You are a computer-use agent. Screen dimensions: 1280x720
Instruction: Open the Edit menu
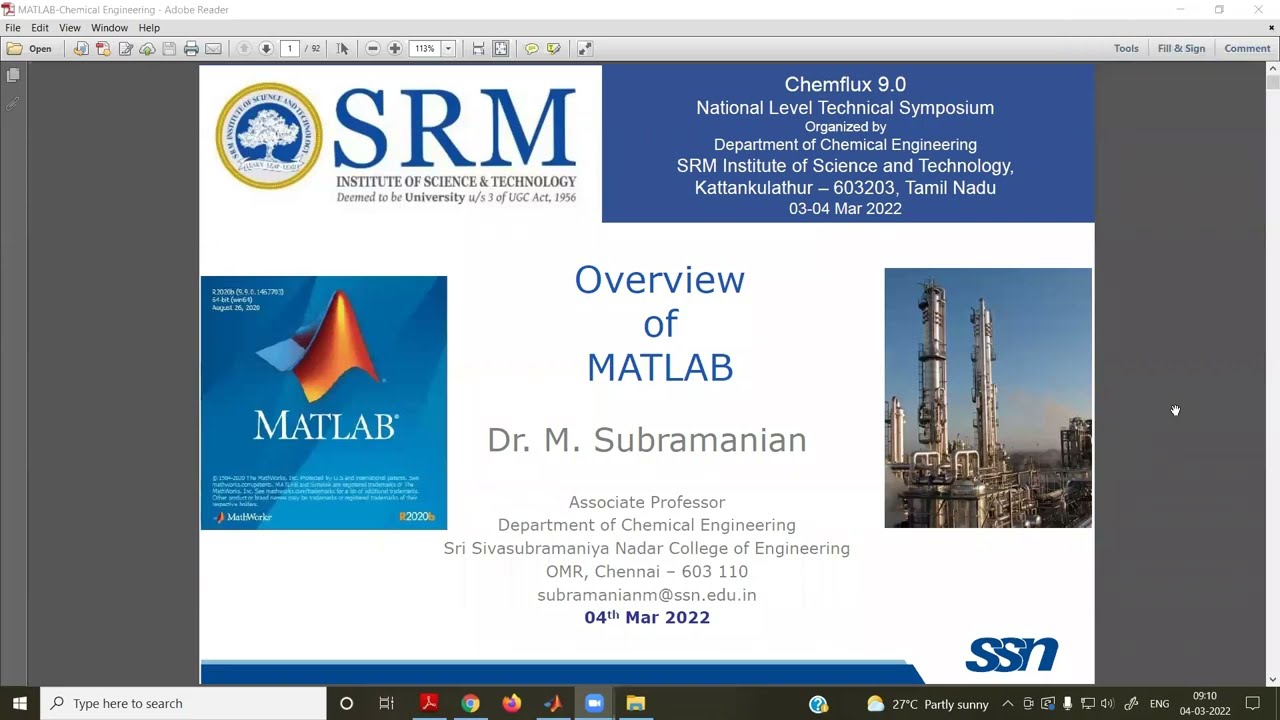40,28
